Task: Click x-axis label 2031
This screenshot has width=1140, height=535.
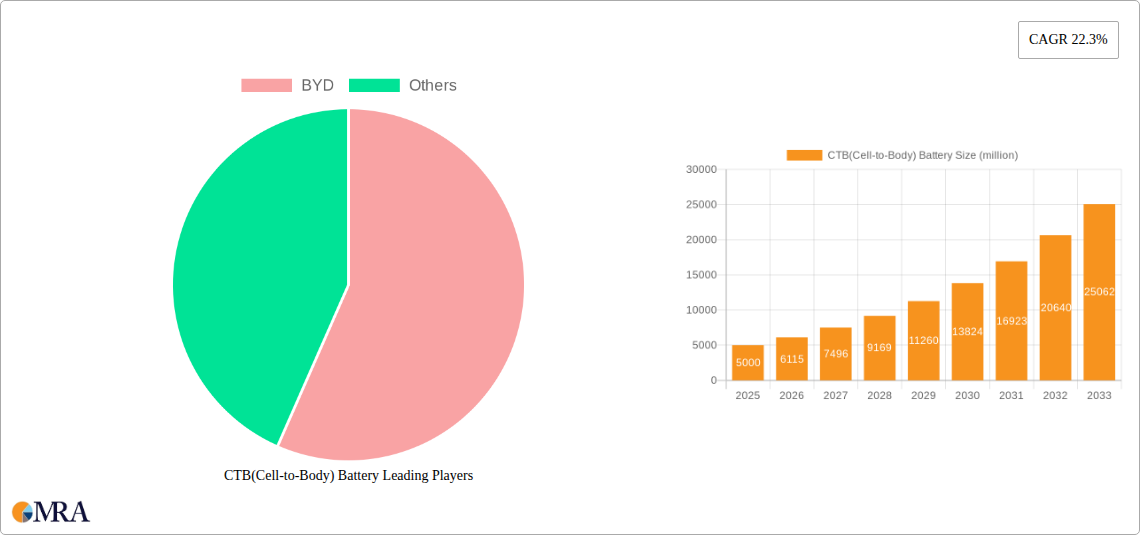Action: [x=1011, y=395]
